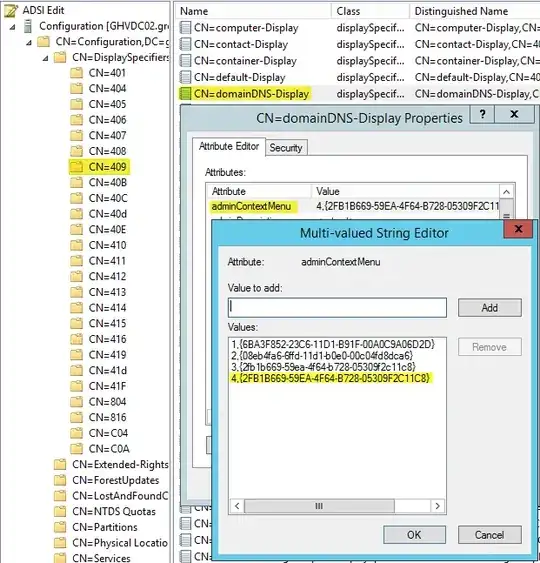Click the Values list right scroll arrow
The width and height of the screenshot is (540, 563).
click(x=437, y=506)
